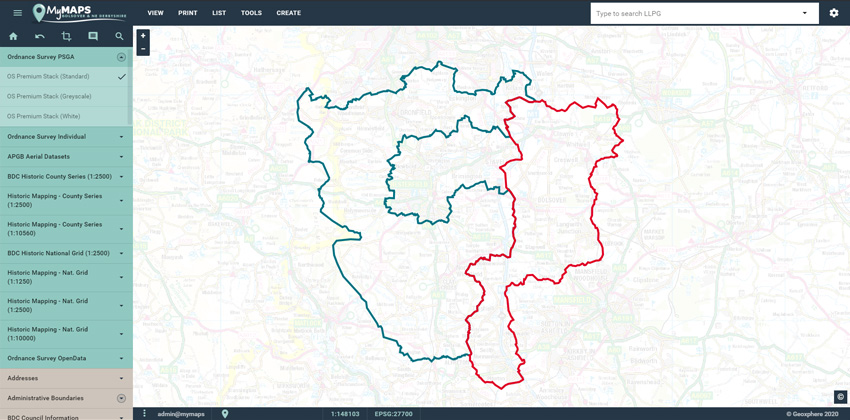Open the VIEW menu
Viewport: 850px width, 420px height.
tap(155, 13)
